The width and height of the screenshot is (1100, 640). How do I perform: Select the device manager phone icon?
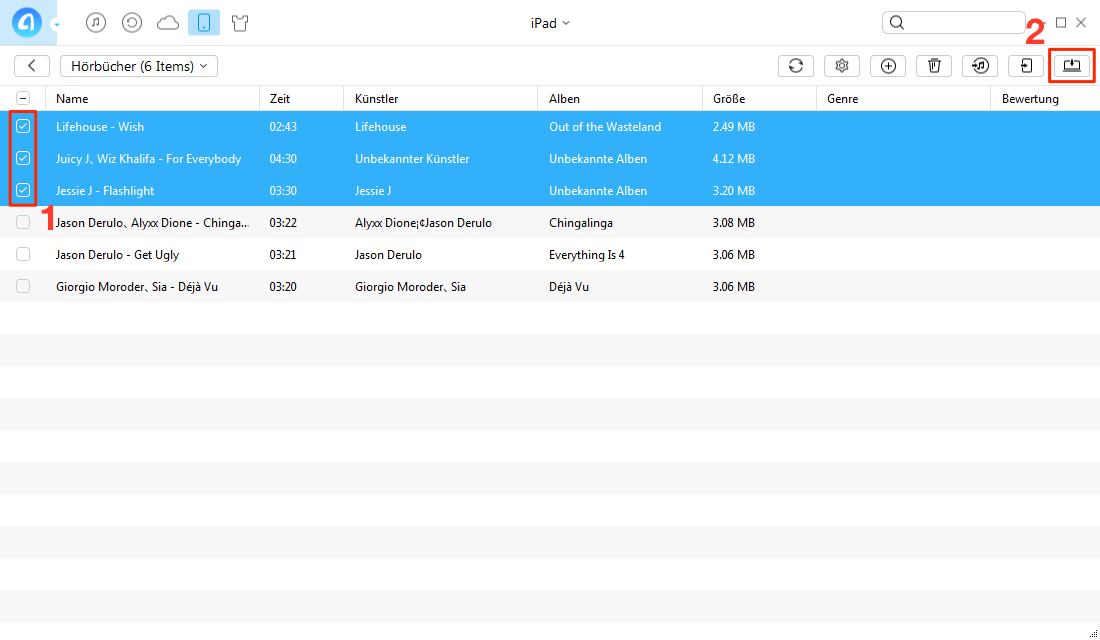pos(203,23)
